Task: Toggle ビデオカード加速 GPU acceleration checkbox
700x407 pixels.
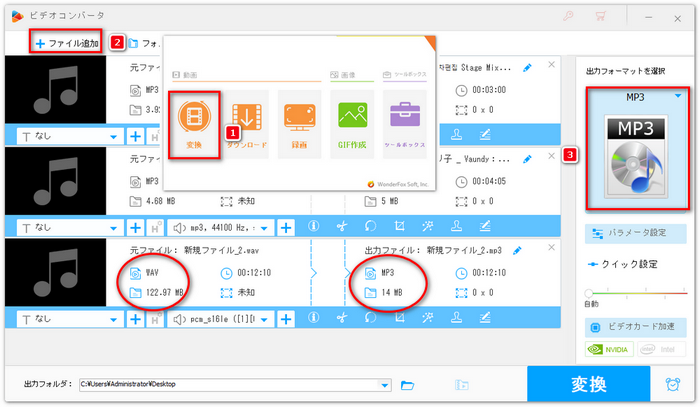Action: (595, 327)
